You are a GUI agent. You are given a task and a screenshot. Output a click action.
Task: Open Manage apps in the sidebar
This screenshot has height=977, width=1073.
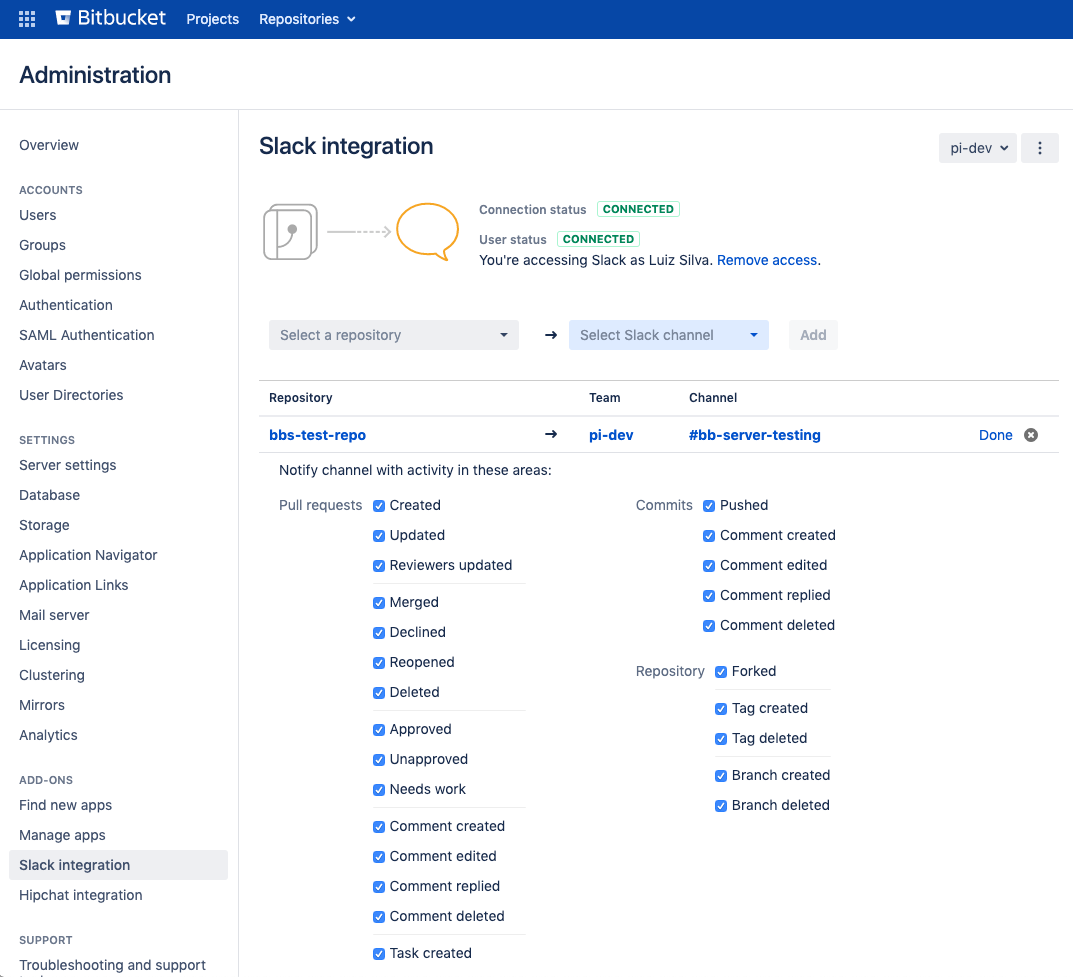[62, 835]
